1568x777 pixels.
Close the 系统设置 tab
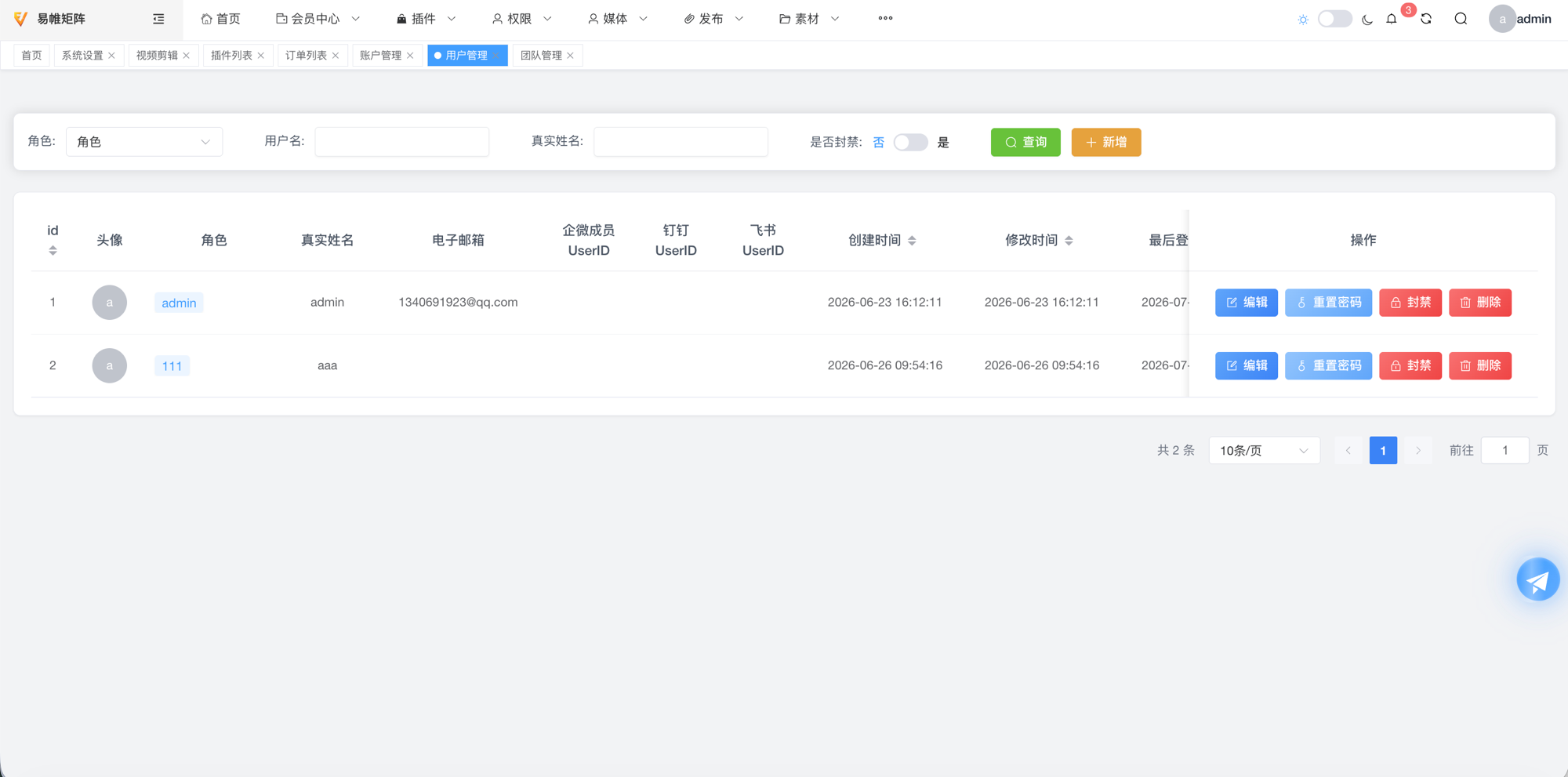click(111, 56)
